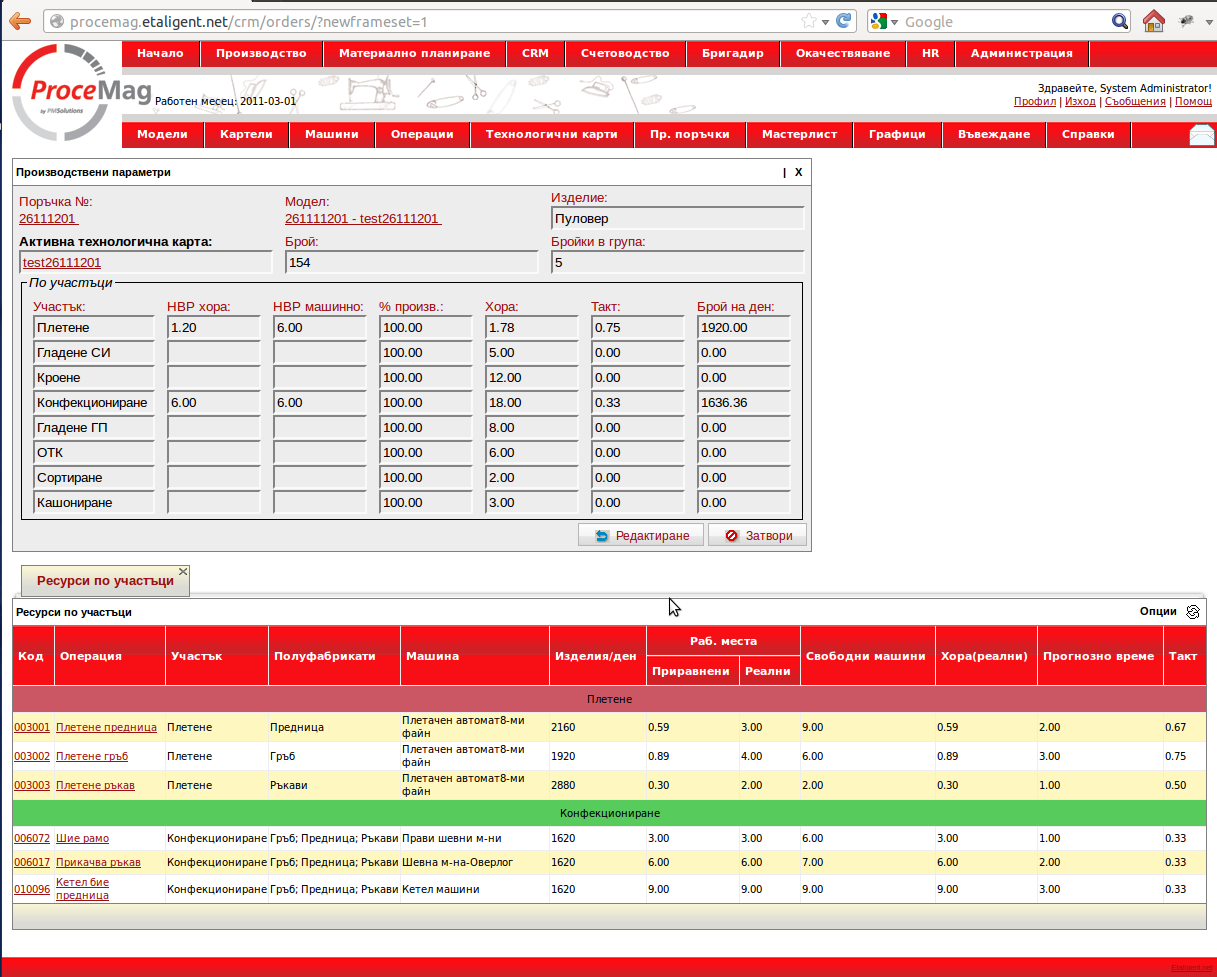
Task: Expand the search engine selector arrow
Action: (894, 22)
